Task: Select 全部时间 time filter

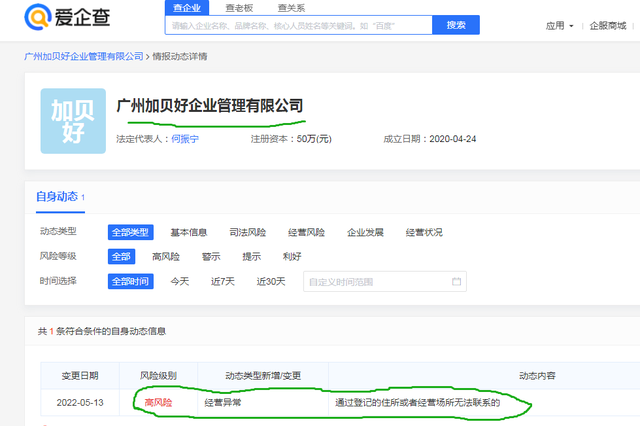Action: [x=131, y=281]
